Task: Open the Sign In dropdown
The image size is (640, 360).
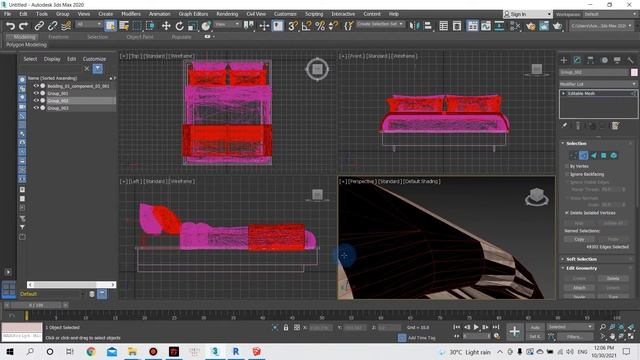Action: click(x=527, y=14)
